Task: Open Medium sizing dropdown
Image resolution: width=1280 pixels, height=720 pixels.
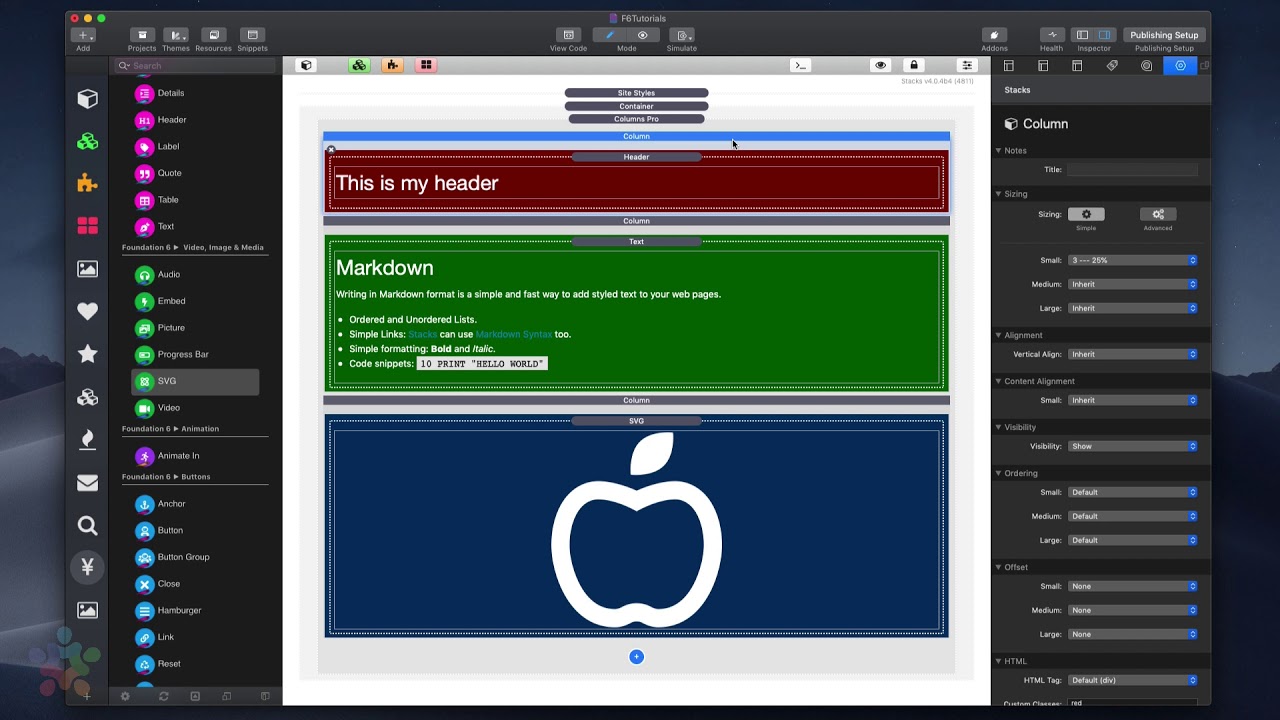Action: coord(1132,284)
